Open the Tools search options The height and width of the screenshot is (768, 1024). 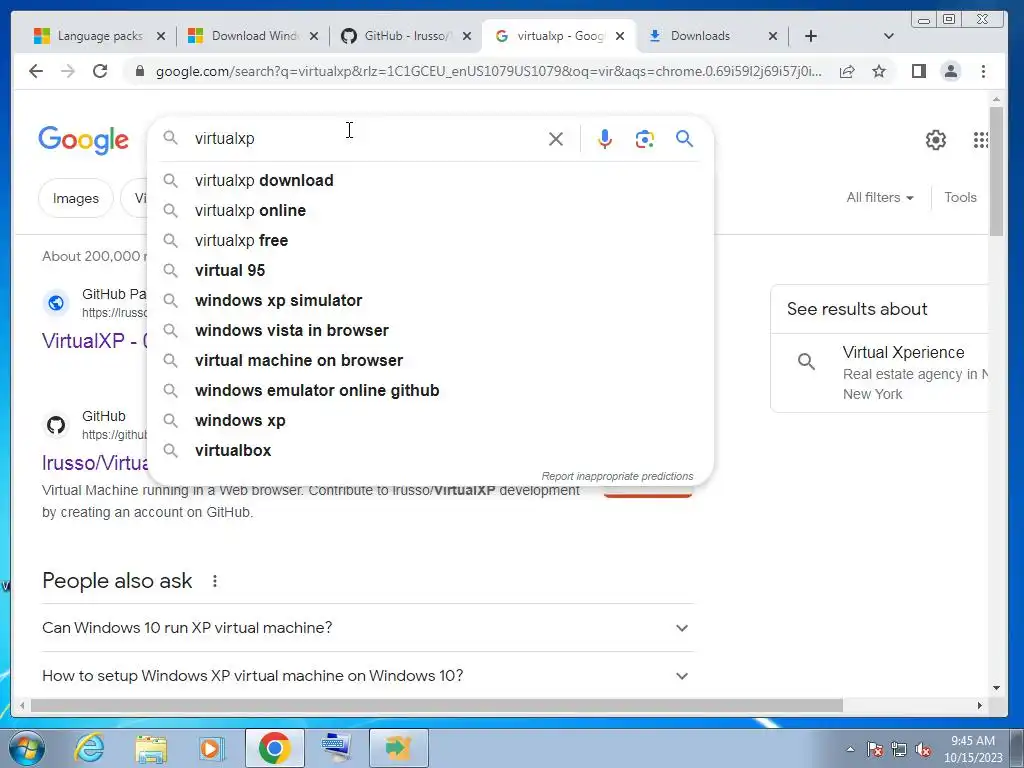pyautogui.click(x=960, y=197)
